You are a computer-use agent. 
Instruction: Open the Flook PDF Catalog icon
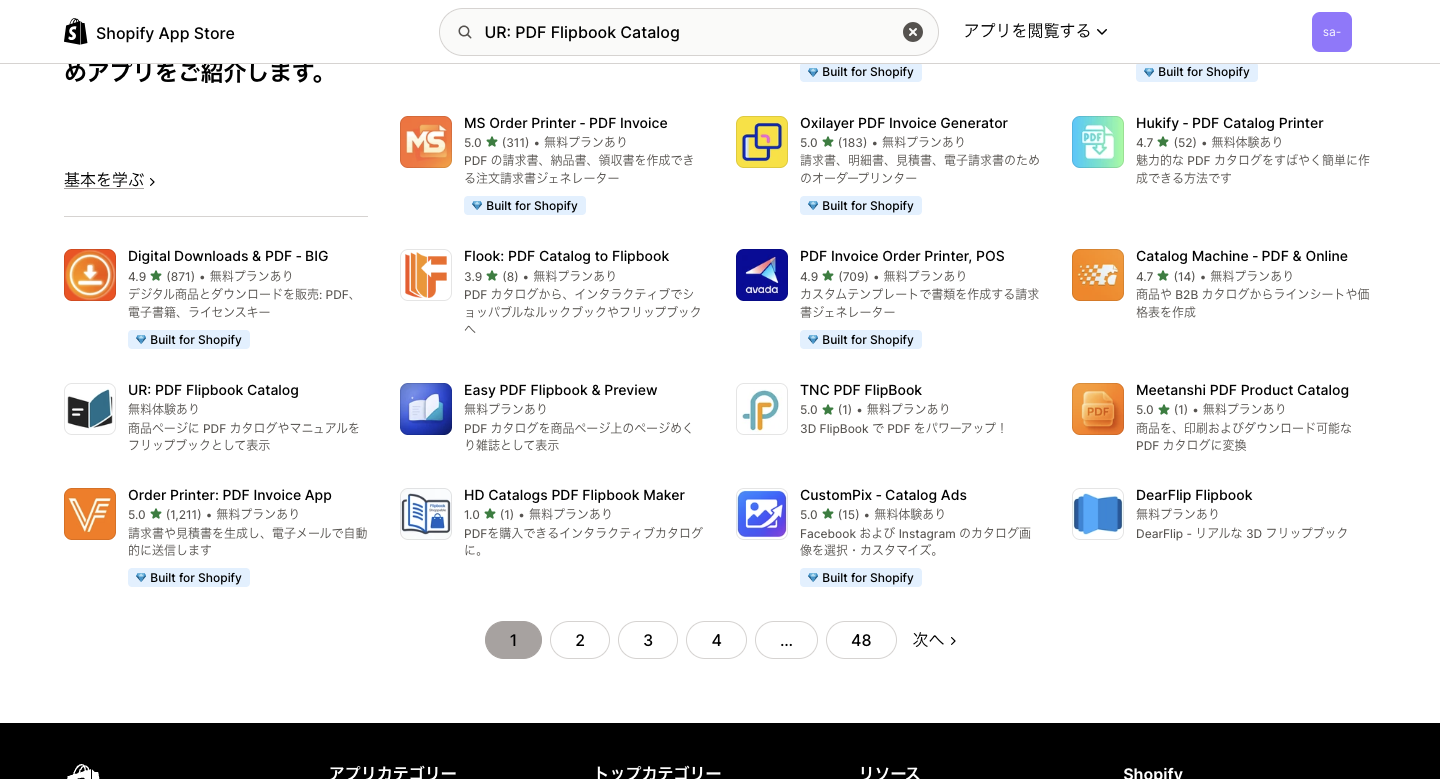(x=426, y=275)
